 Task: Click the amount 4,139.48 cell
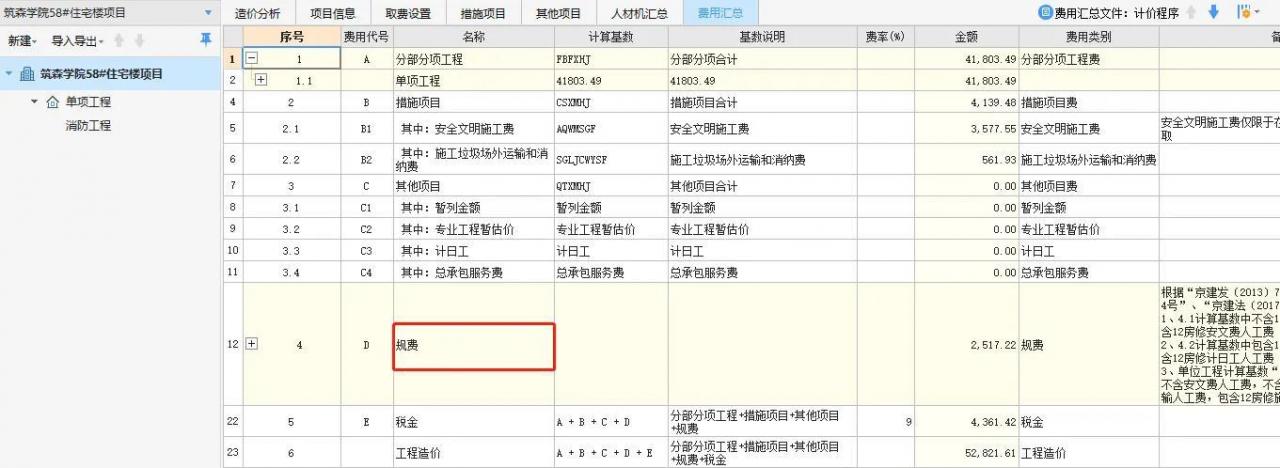(x=966, y=102)
